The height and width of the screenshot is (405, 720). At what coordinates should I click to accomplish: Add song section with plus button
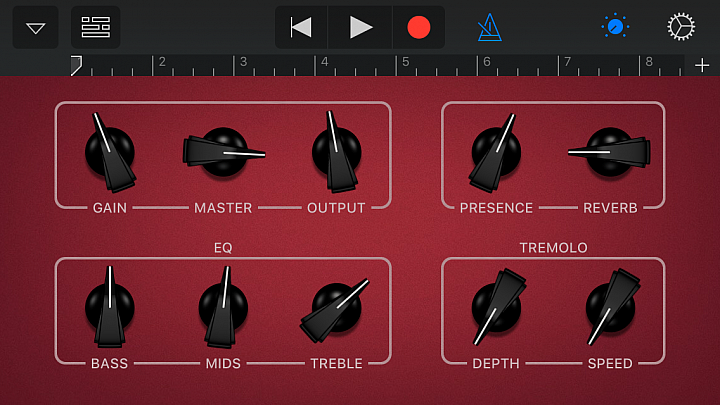(x=702, y=66)
